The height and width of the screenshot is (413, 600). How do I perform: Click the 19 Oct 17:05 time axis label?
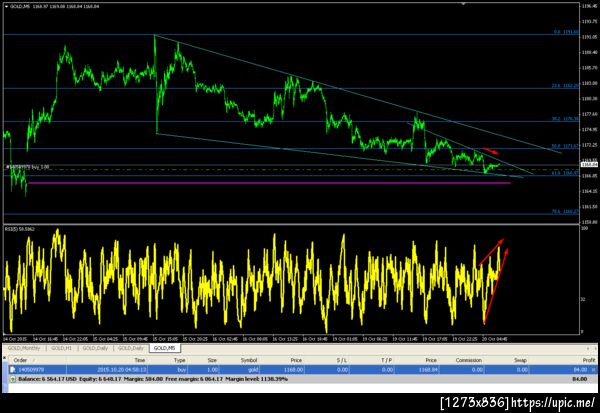point(435,339)
